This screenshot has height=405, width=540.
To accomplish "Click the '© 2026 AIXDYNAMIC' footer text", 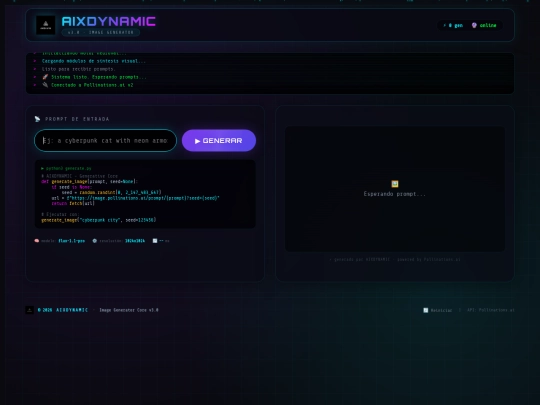I will pos(63,310).
